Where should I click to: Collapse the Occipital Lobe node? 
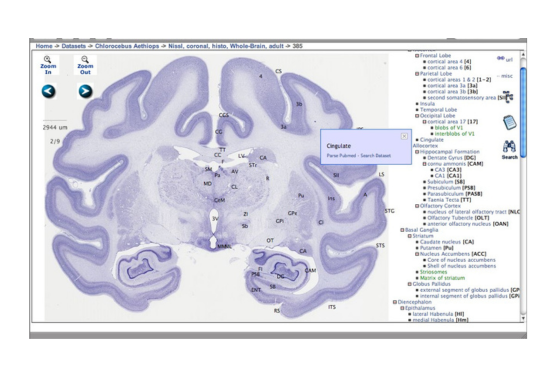point(417,116)
